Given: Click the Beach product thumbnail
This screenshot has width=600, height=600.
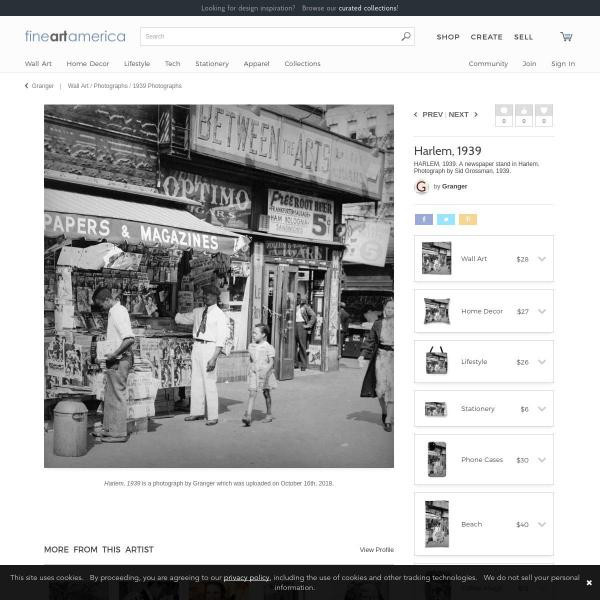Looking at the screenshot, I should [x=436, y=524].
